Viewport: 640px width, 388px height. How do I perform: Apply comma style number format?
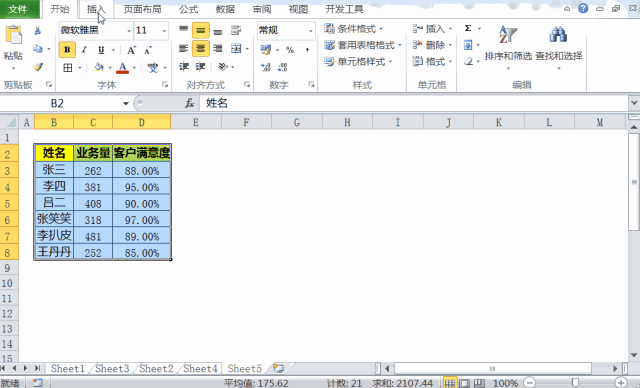point(307,50)
